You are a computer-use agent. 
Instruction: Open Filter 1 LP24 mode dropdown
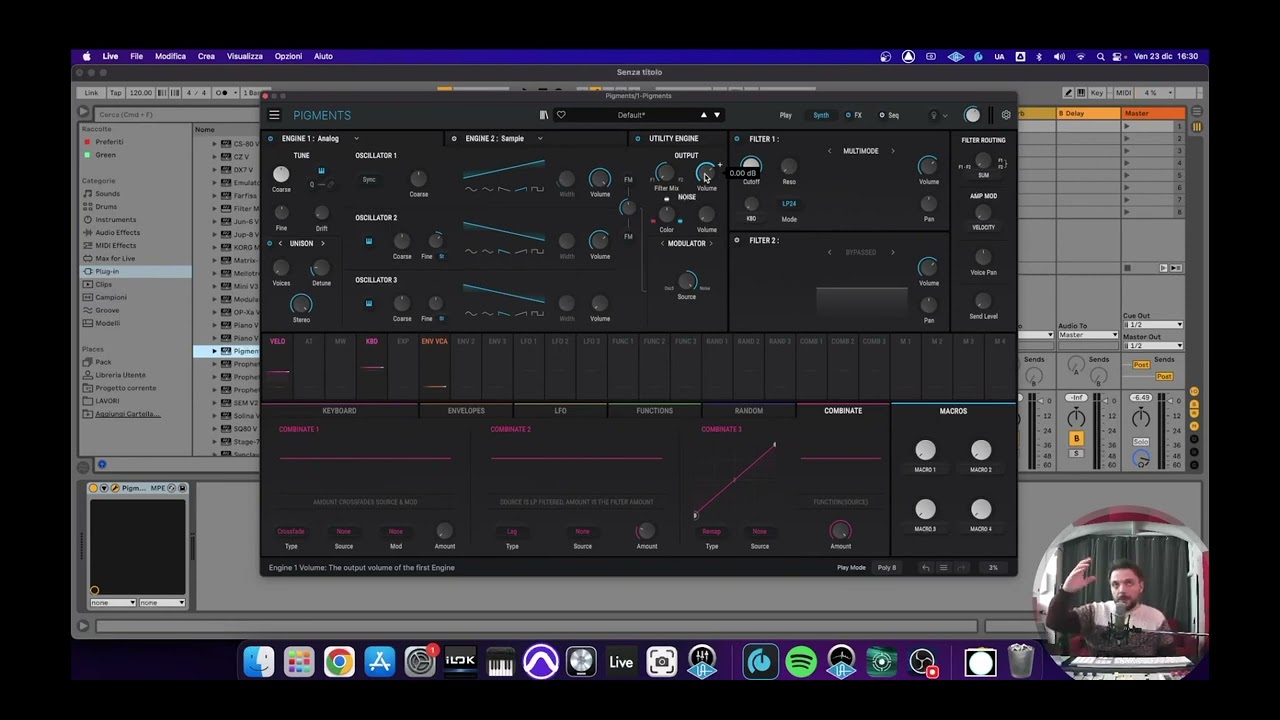(789, 204)
